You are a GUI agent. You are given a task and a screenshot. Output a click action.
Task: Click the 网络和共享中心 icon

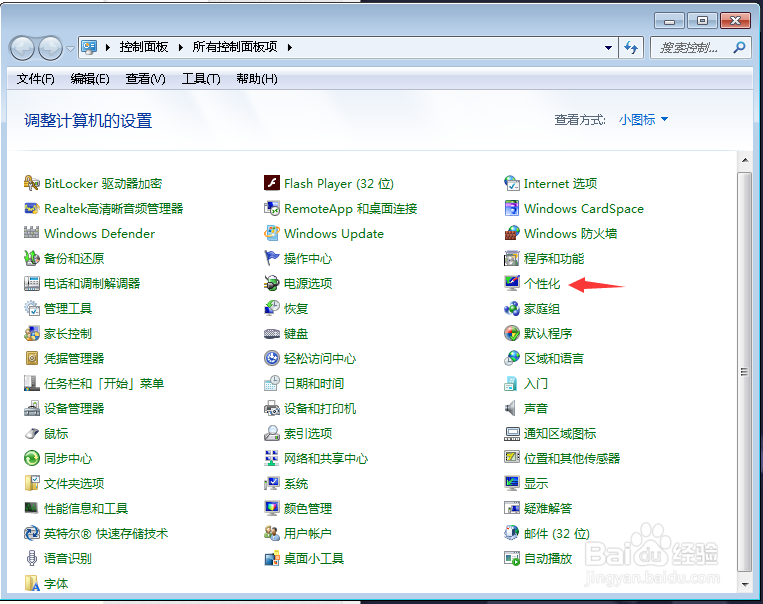click(272, 458)
